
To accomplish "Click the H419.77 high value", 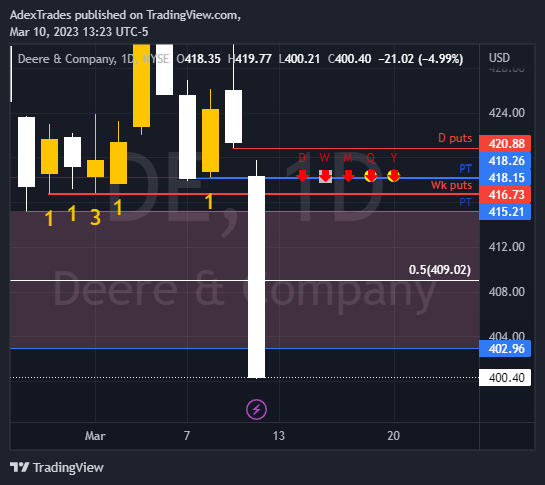I will click(250, 59).
